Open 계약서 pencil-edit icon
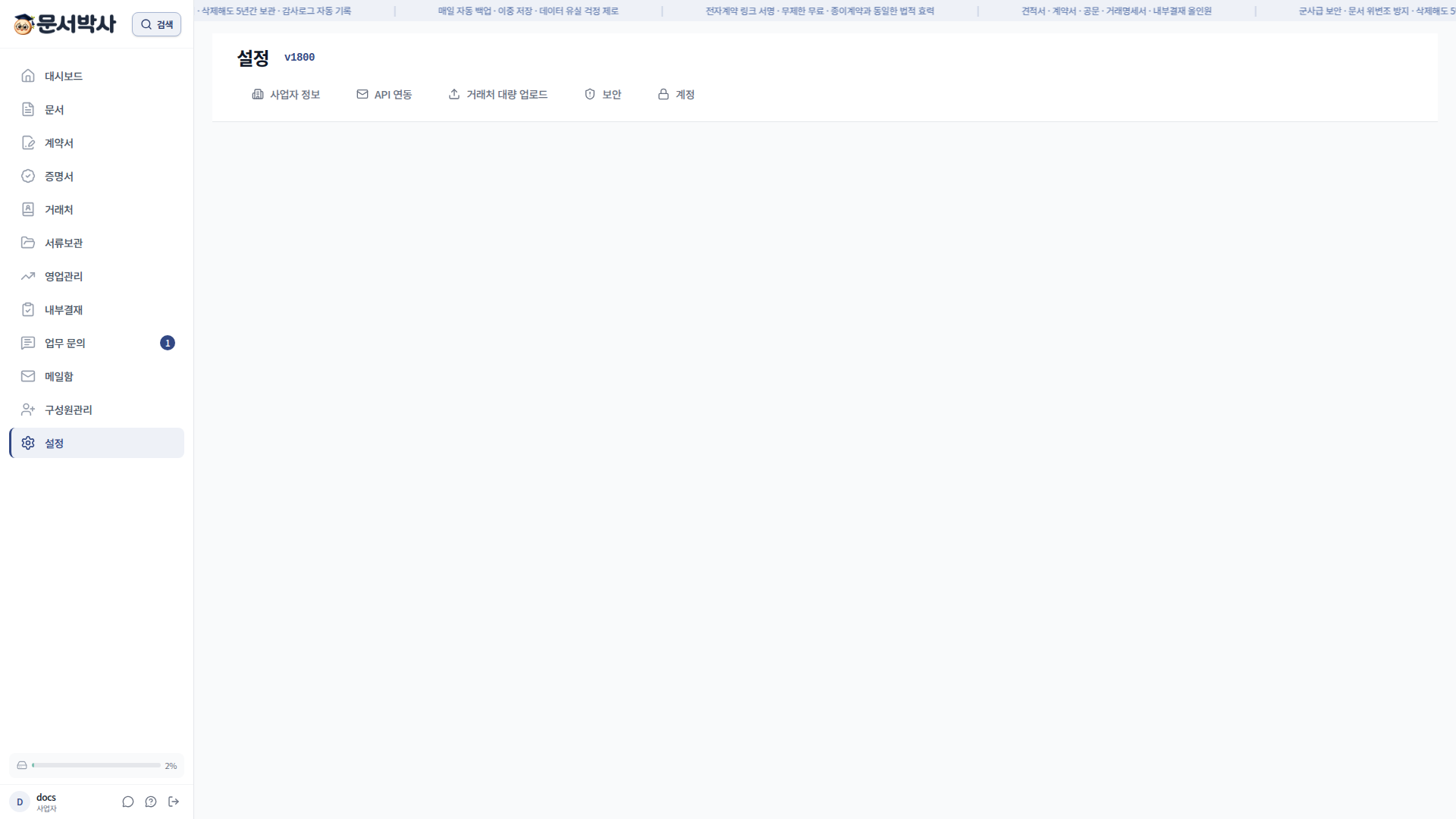Image resolution: width=1456 pixels, height=819 pixels. click(28, 143)
